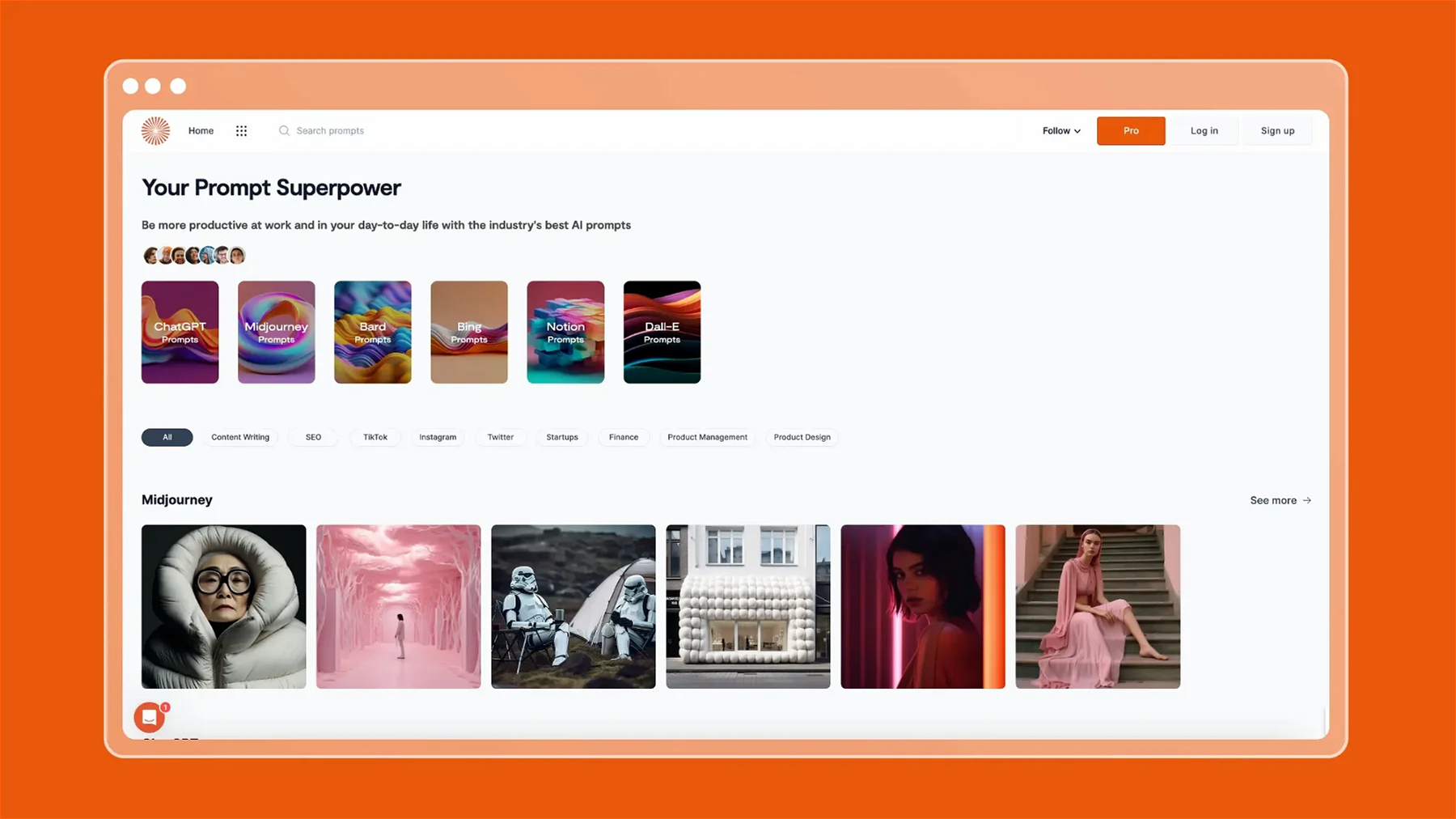Select the TikTok filter chip
This screenshot has height=819, width=1456.
[x=375, y=437]
